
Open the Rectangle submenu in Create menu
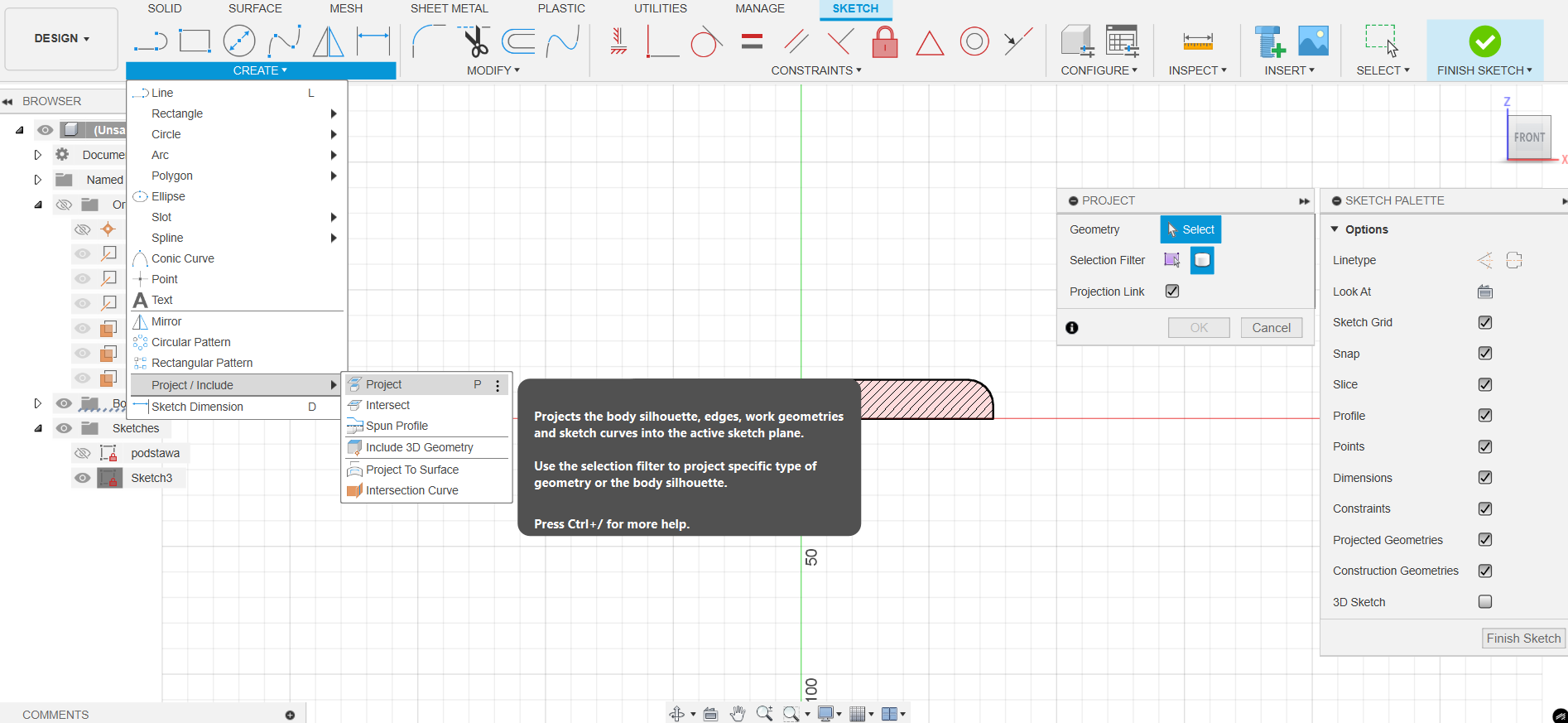pyautogui.click(x=237, y=113)
